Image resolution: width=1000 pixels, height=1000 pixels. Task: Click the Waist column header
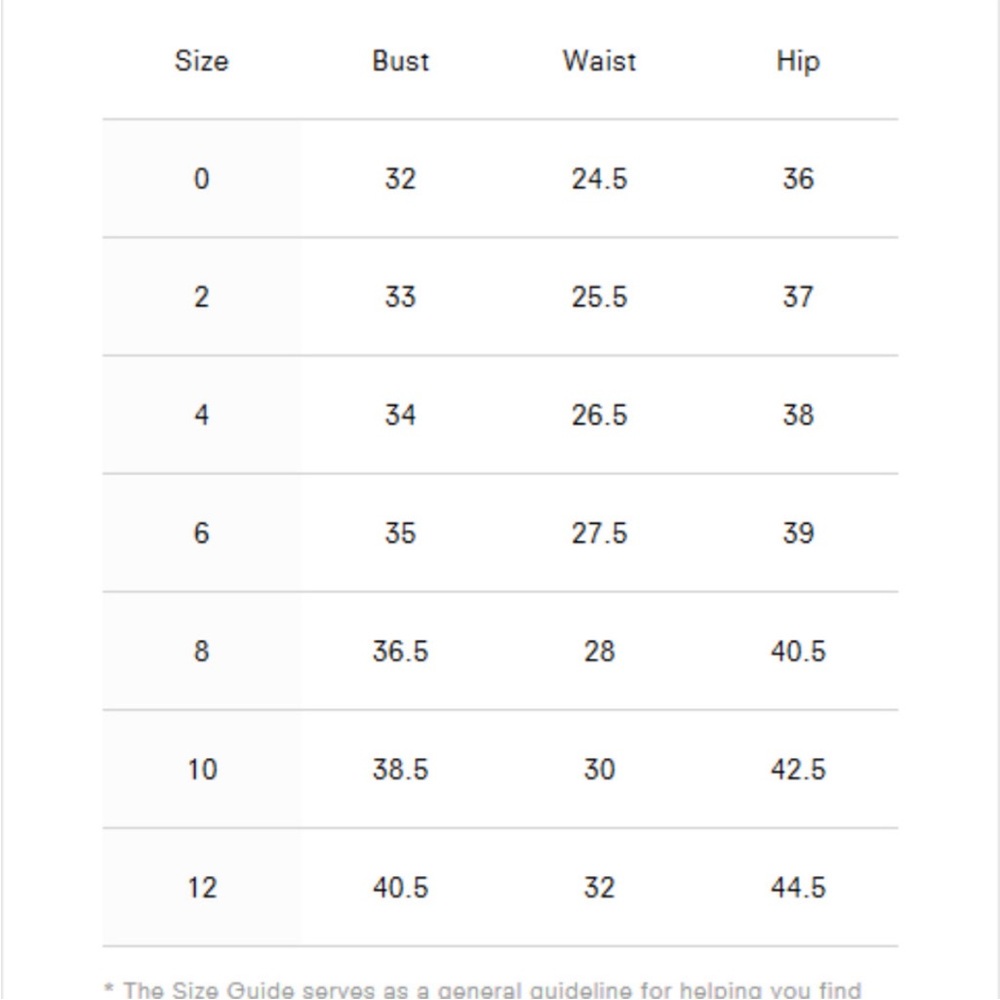coord(599,61)
